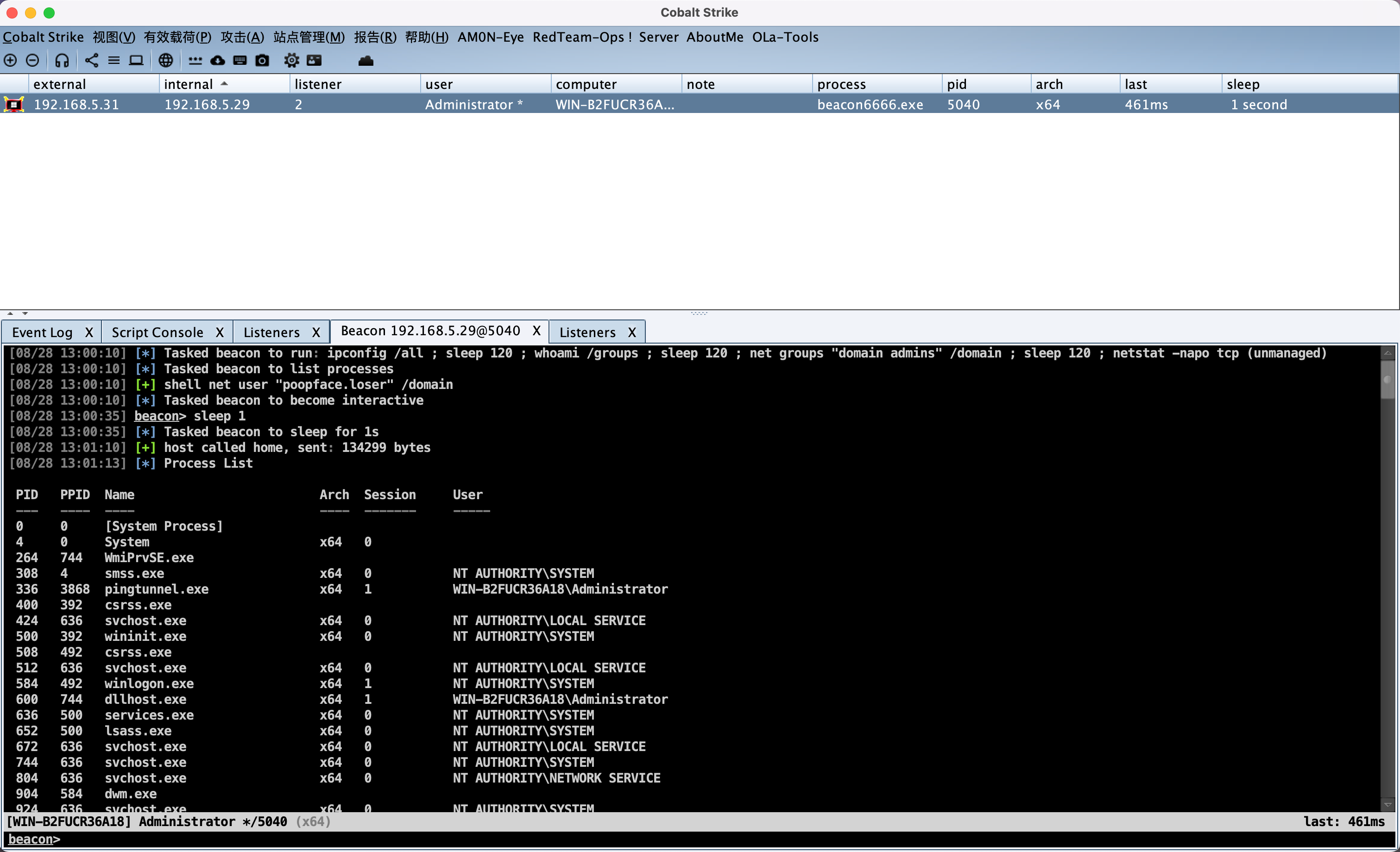Click the disconnect minus icon in toolbar
Screen dimensions: 1400x852
(33, 60)
